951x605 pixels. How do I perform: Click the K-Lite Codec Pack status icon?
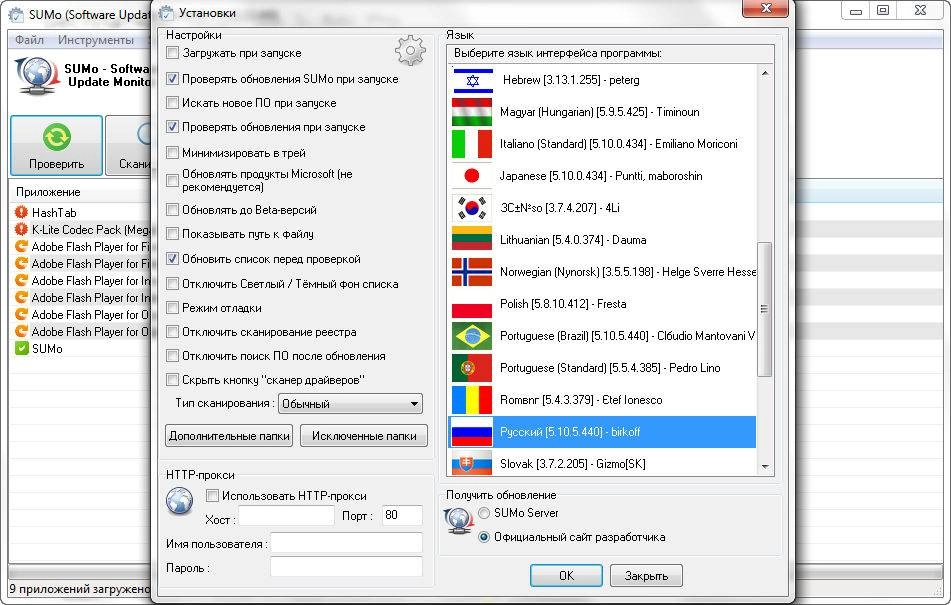[21, 229]
